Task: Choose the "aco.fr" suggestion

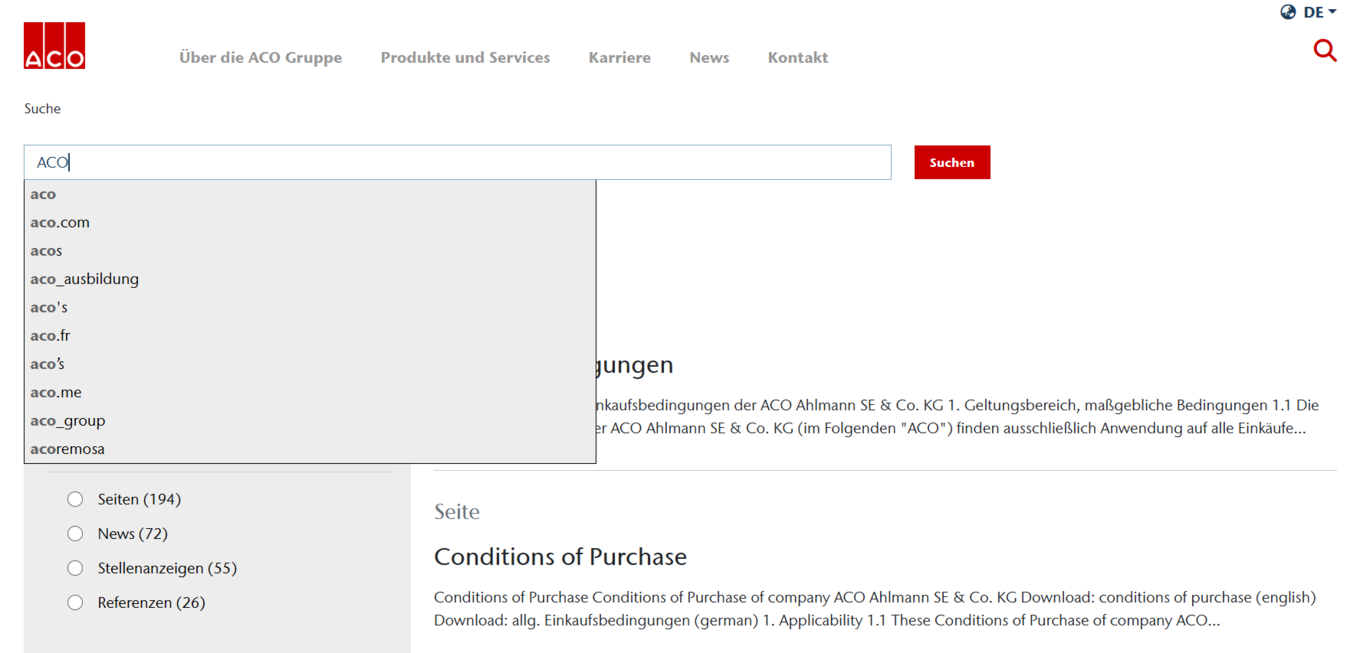Action: tap(310, 335)
